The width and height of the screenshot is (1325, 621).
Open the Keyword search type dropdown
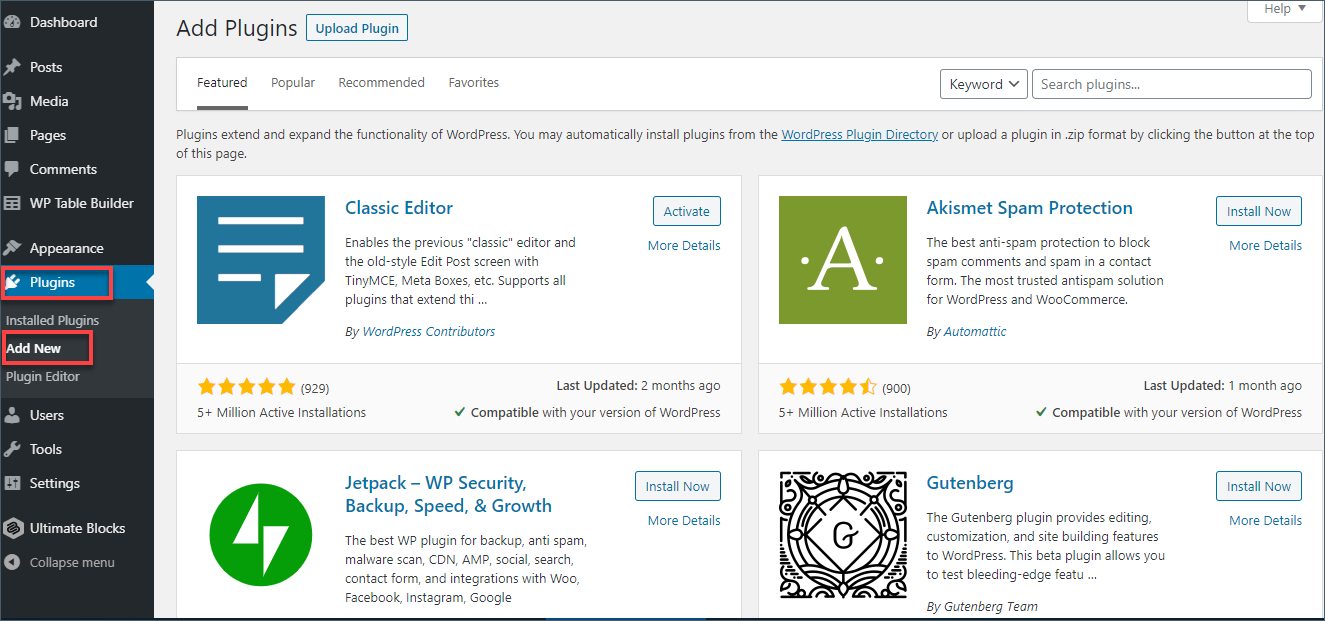coord(984,84)
